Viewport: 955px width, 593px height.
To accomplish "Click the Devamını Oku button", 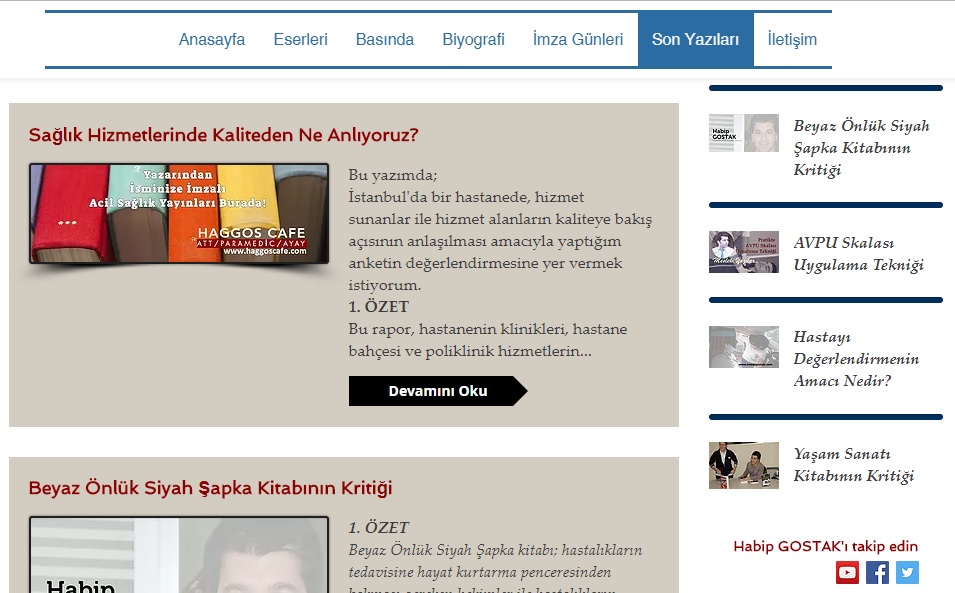I will (x=438, y=391).
